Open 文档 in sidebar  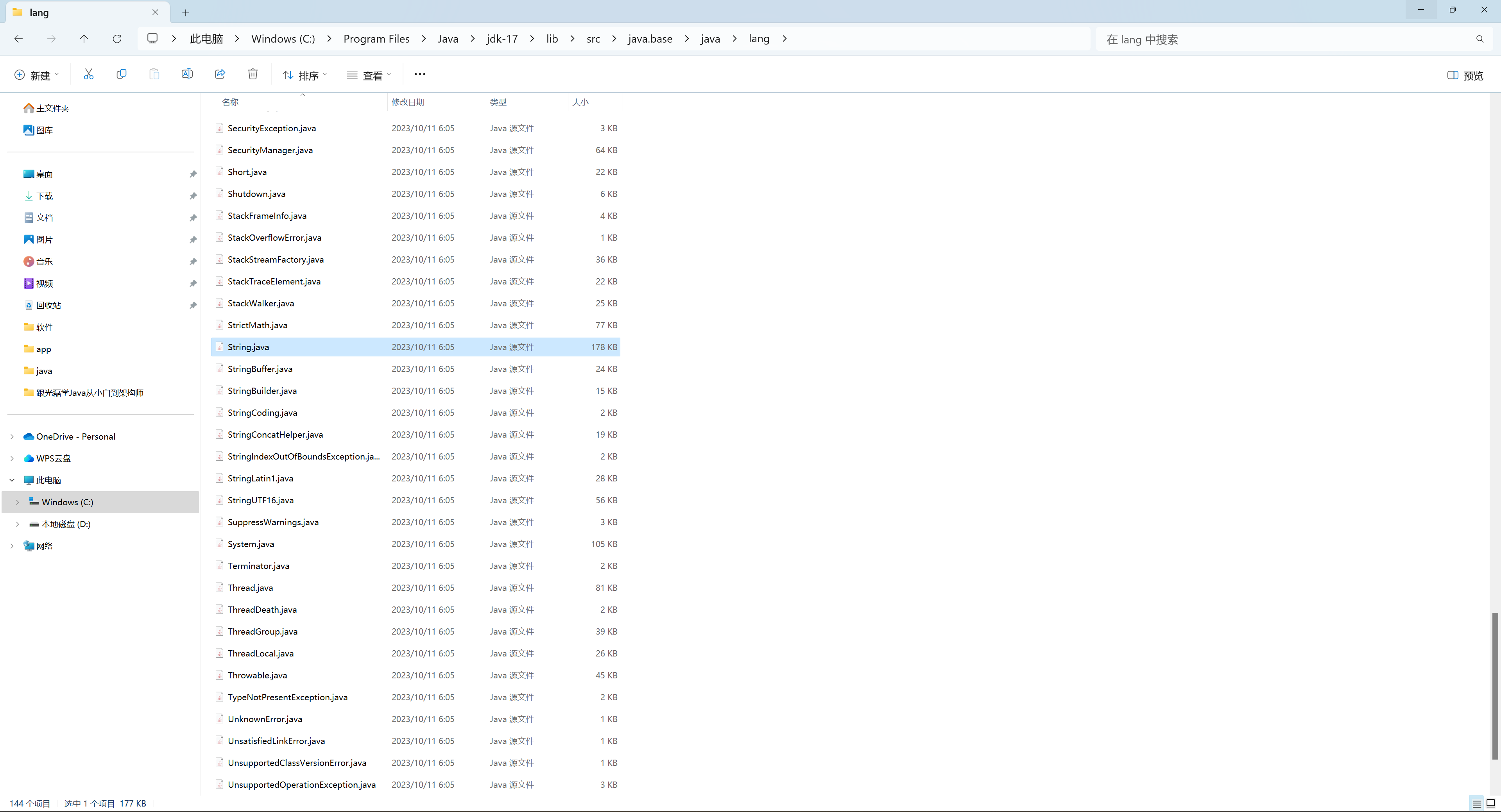(x=38, y=218)
